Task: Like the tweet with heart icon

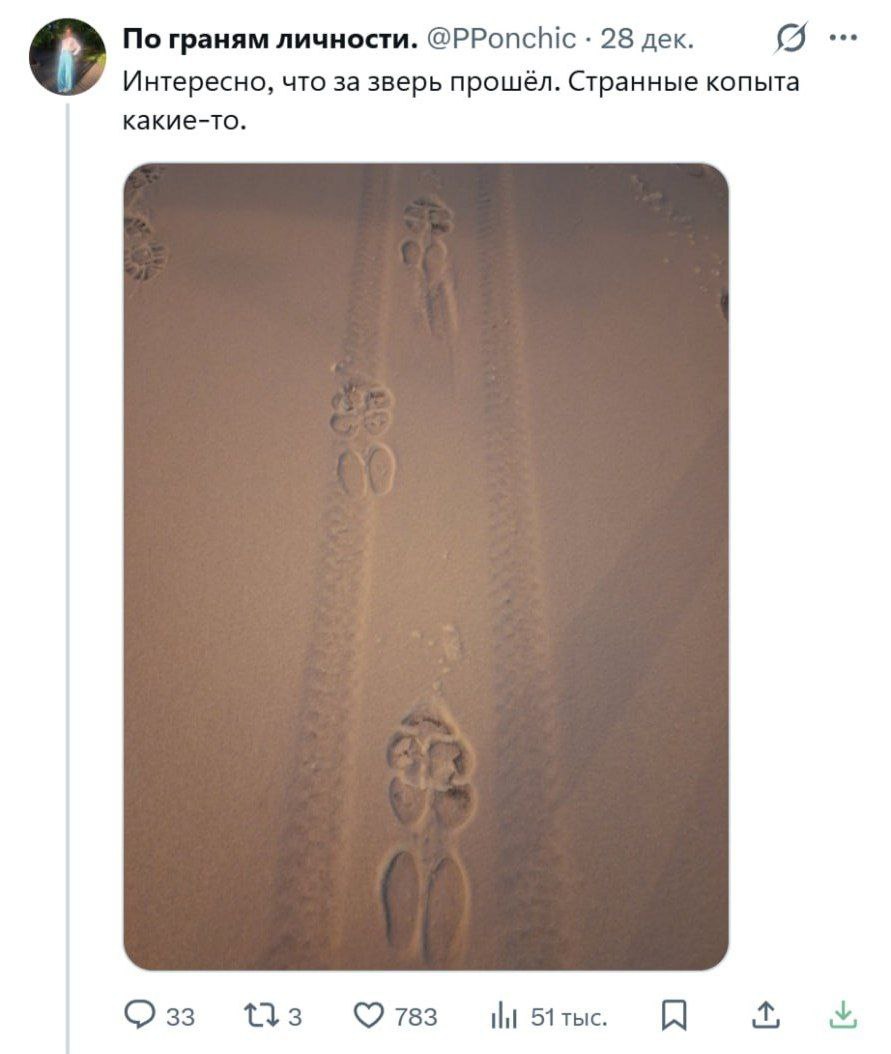Action: (x=368, y=1015)
